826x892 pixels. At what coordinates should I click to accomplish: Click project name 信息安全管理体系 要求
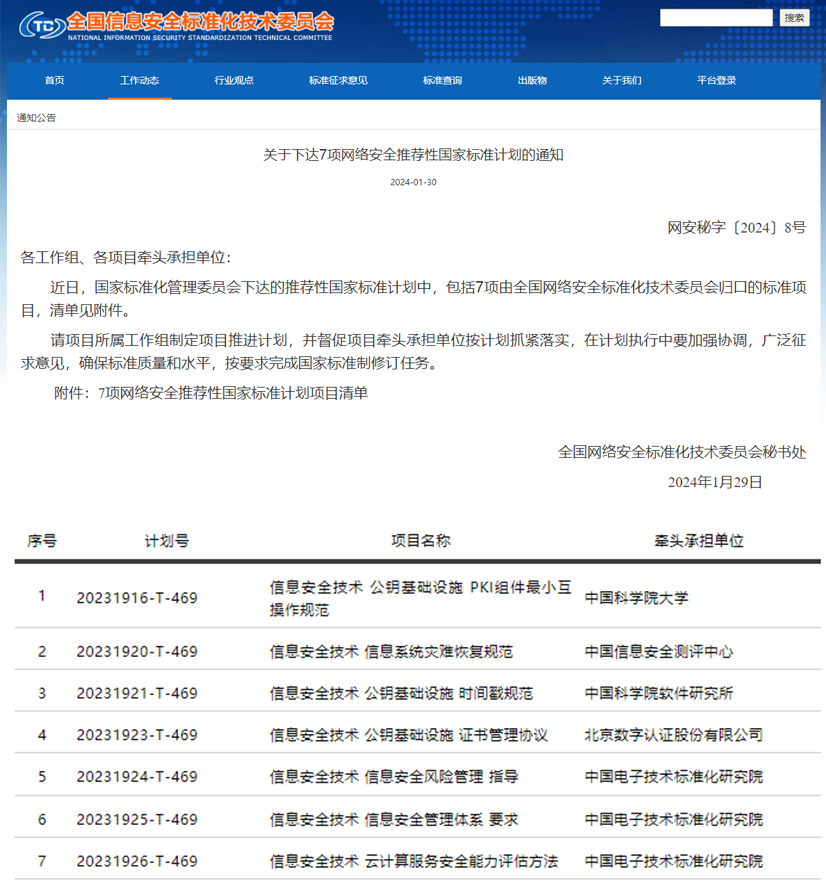coord(441,819)
